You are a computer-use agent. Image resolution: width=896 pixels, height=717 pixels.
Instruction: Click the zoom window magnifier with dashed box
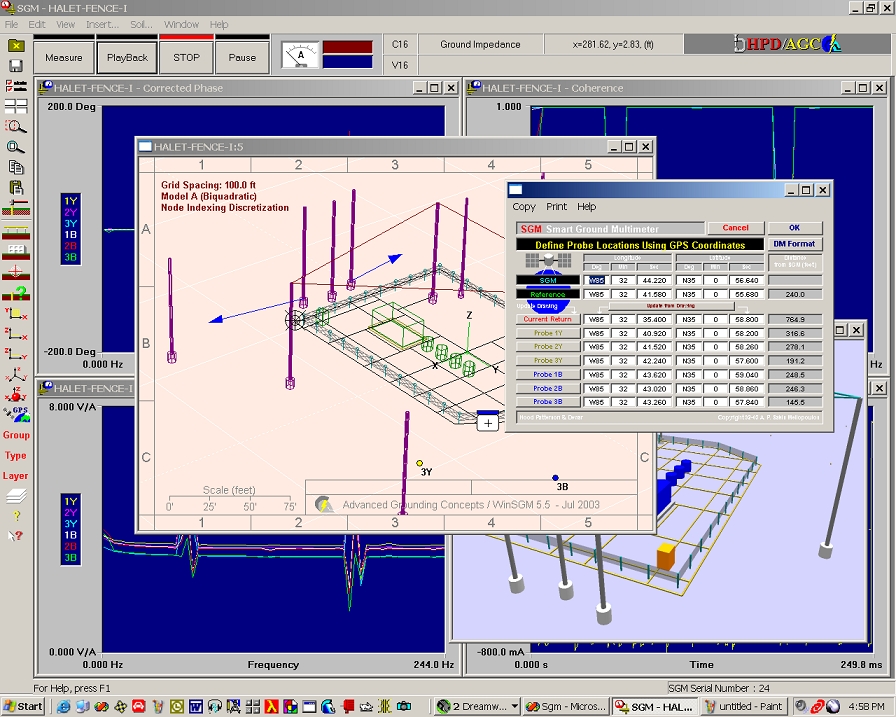(x=16, y=127)
